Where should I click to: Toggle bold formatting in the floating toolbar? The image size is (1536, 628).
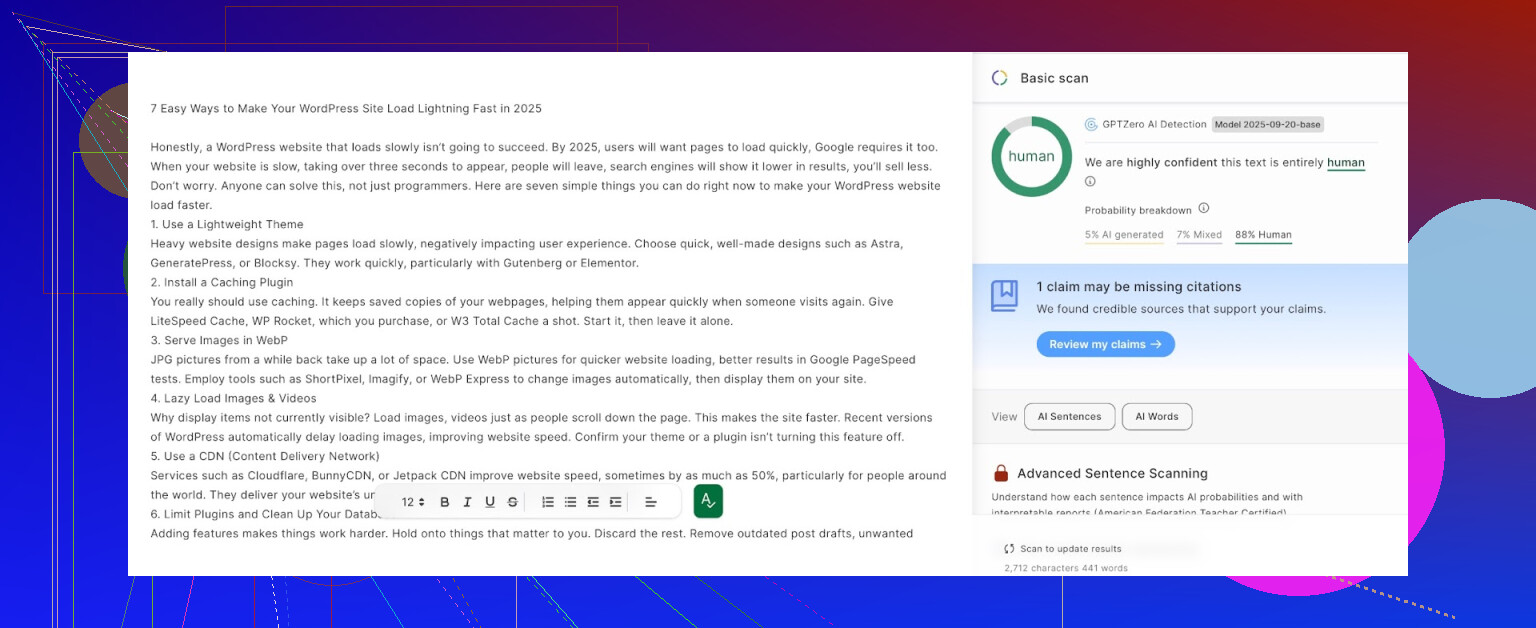click(x=445, y=502)
